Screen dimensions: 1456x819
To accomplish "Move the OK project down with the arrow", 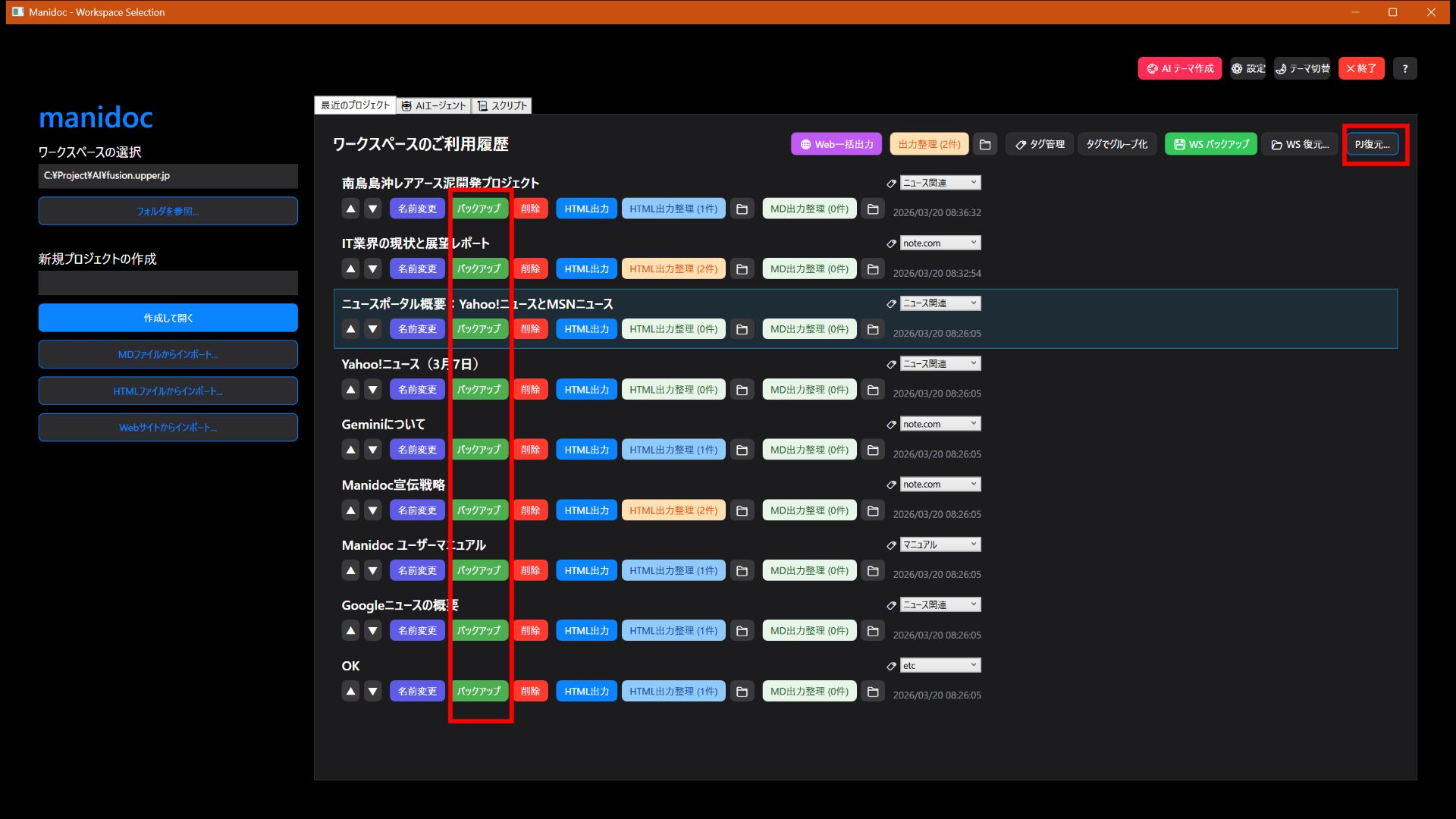I will pyautogui.click(x=372, y=691).
